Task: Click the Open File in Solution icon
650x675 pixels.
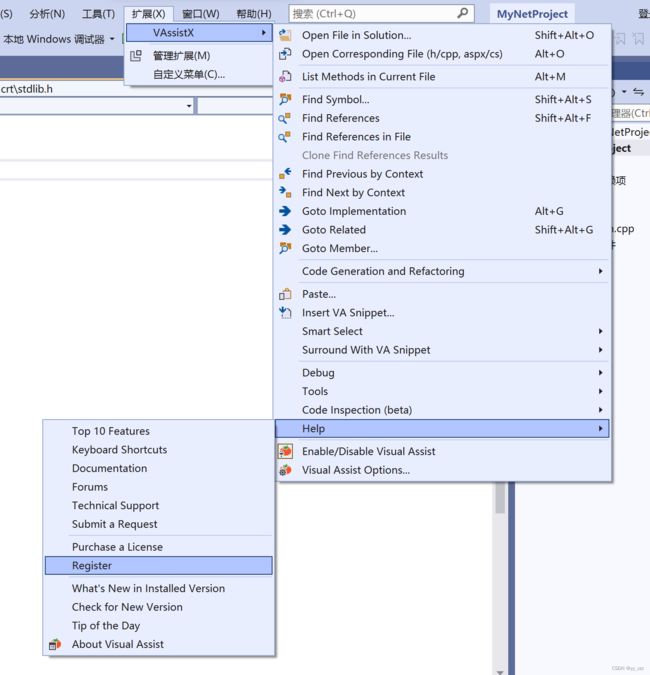Action: pos(285,35)
